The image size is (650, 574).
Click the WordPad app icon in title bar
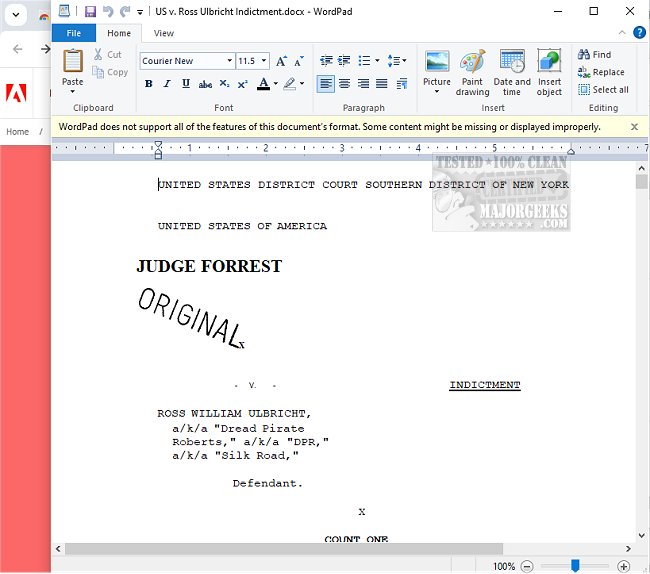[x=64, y=11]
